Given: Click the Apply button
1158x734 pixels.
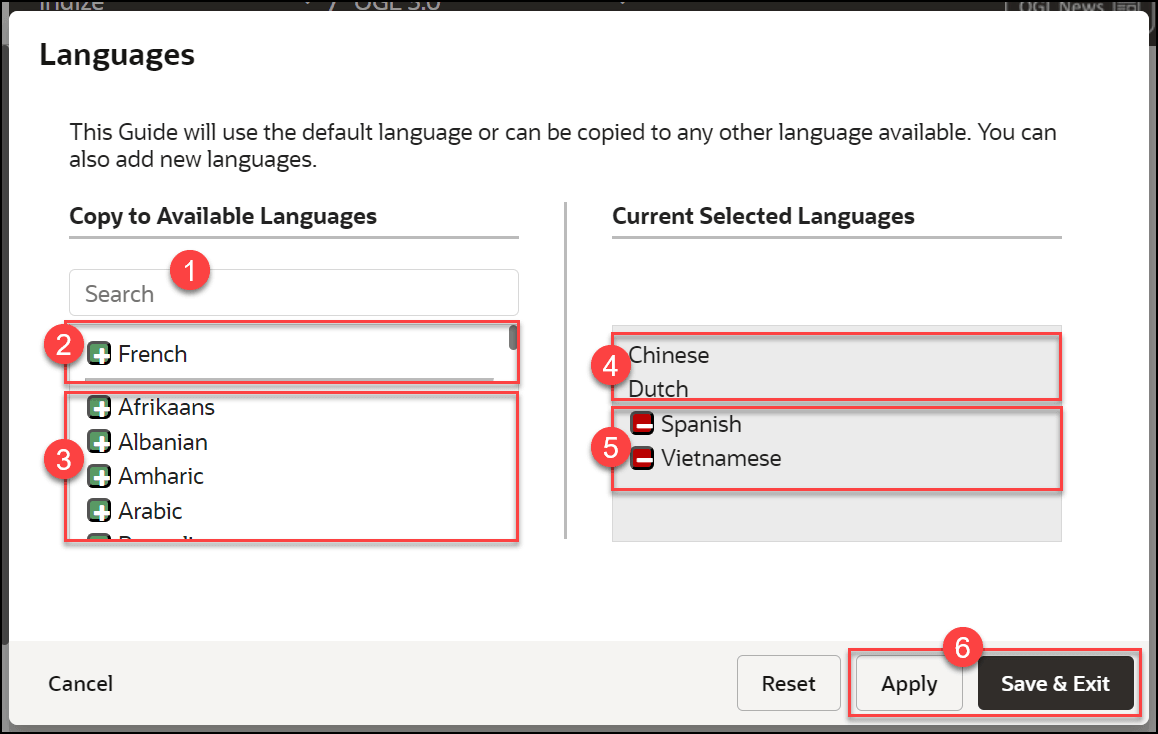Looking at the screenshot, I should pos(908,683).
